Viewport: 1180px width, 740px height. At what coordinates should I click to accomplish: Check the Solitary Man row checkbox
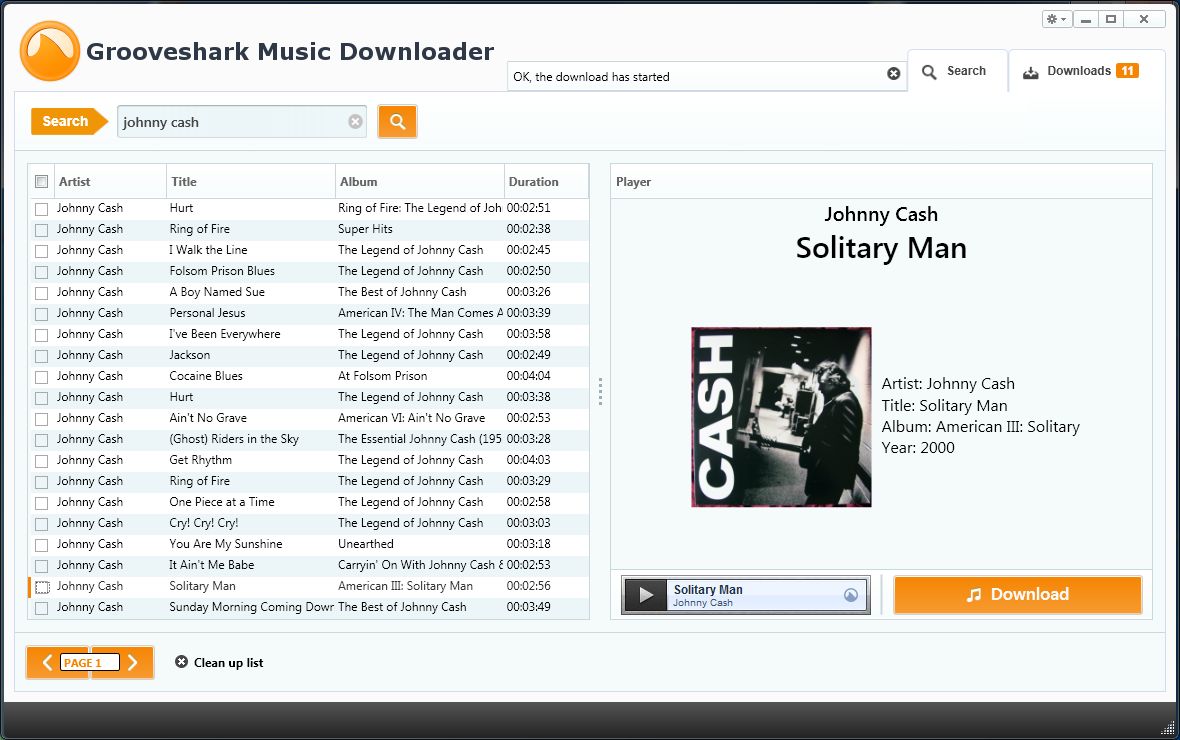click(x=42, y=587)
